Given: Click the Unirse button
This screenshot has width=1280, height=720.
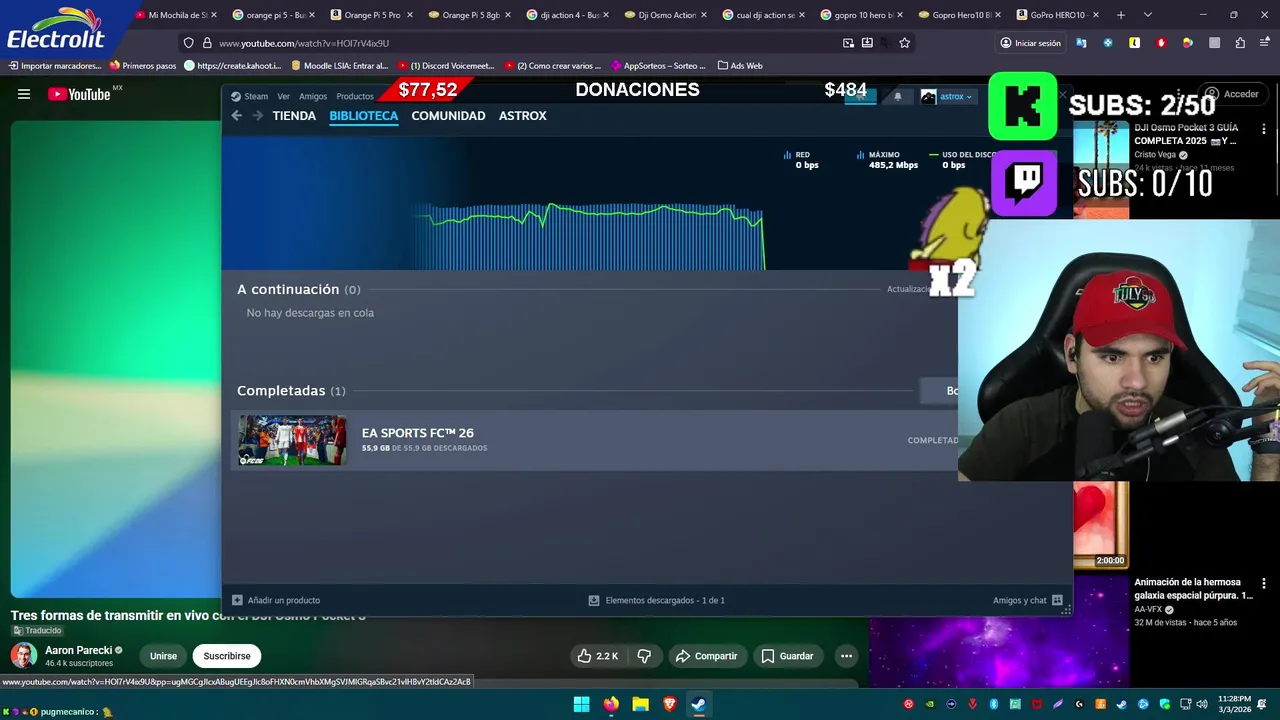Looking at the screenshot, I should tap(163, 656).
